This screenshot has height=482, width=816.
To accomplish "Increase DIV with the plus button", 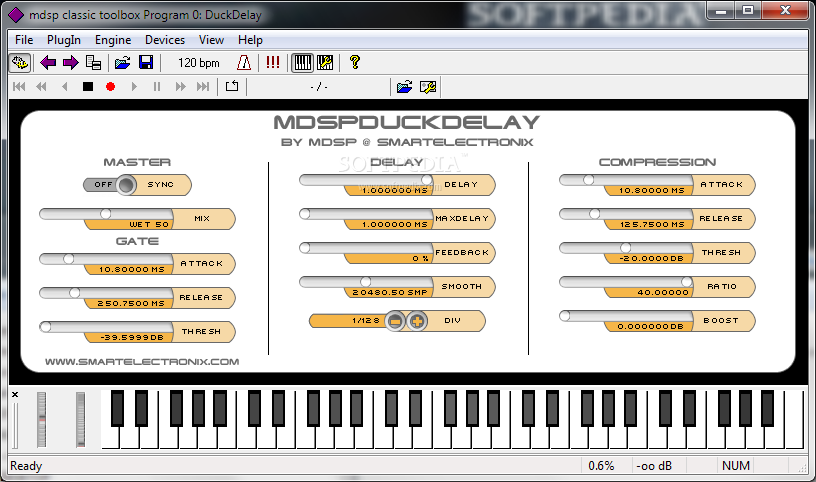I will 416,321.
